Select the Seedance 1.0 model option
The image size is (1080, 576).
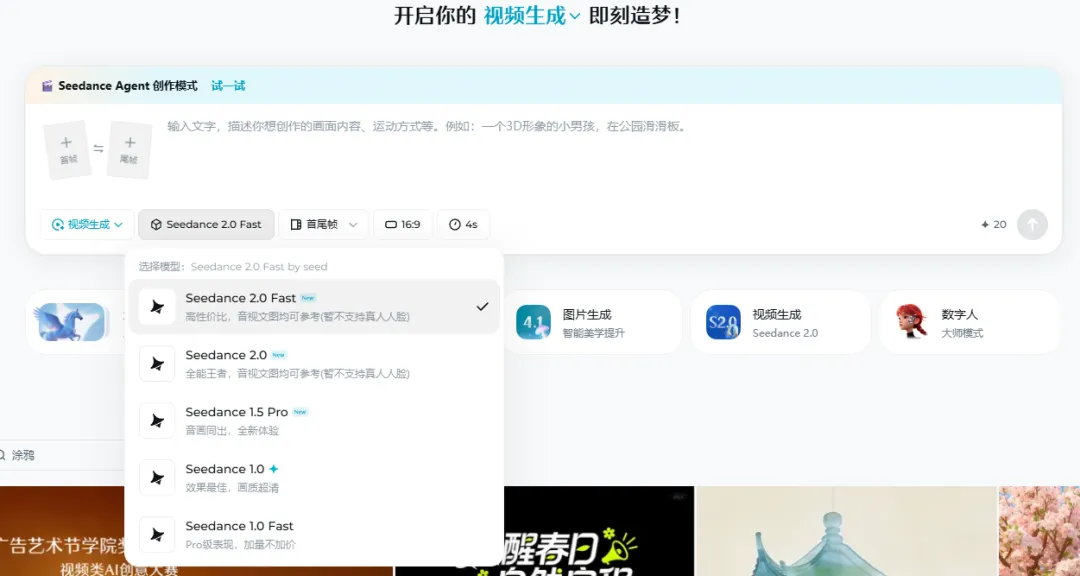point(314,477)
